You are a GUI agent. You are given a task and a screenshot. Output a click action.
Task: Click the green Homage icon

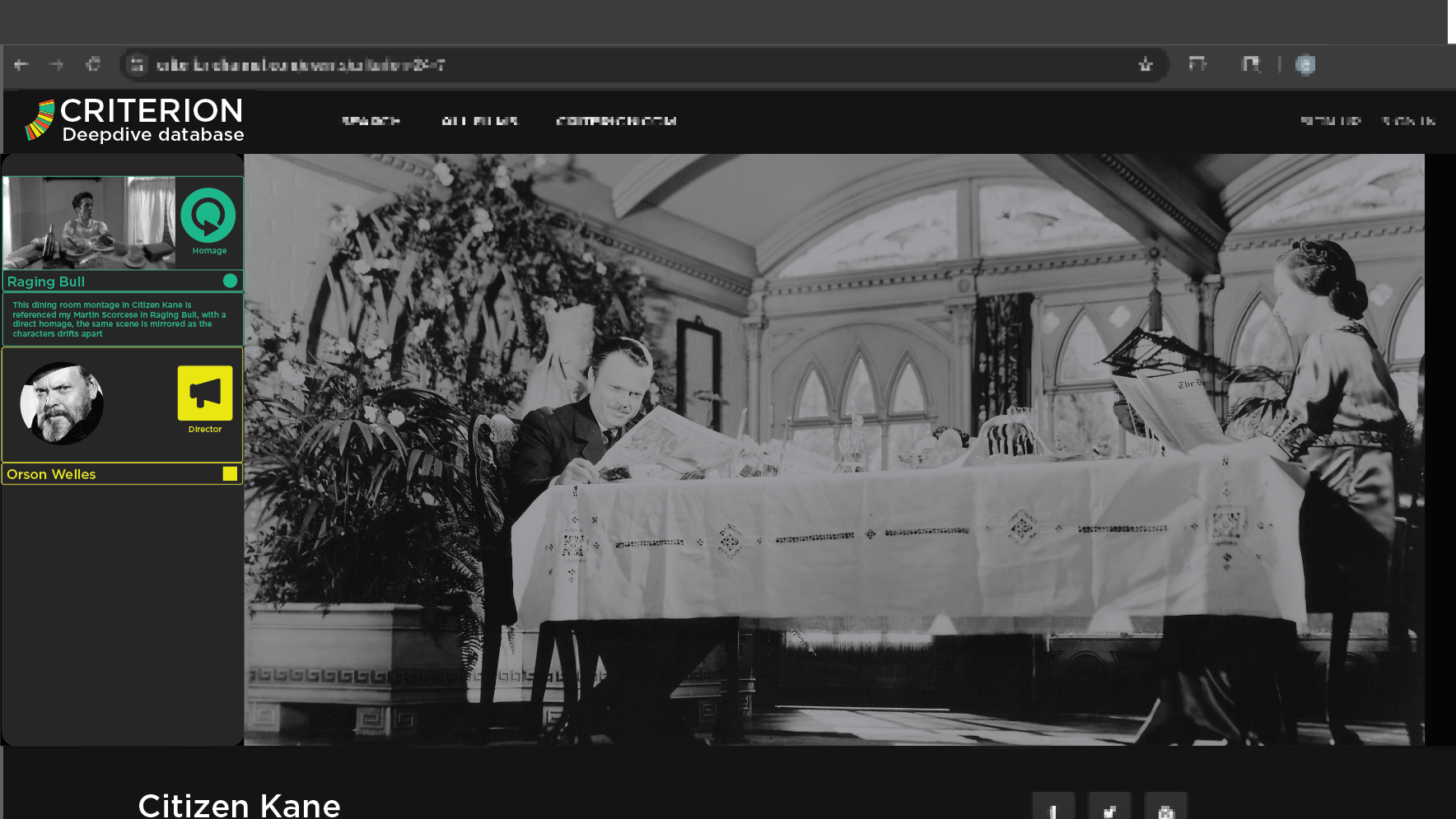click(208, 216)
